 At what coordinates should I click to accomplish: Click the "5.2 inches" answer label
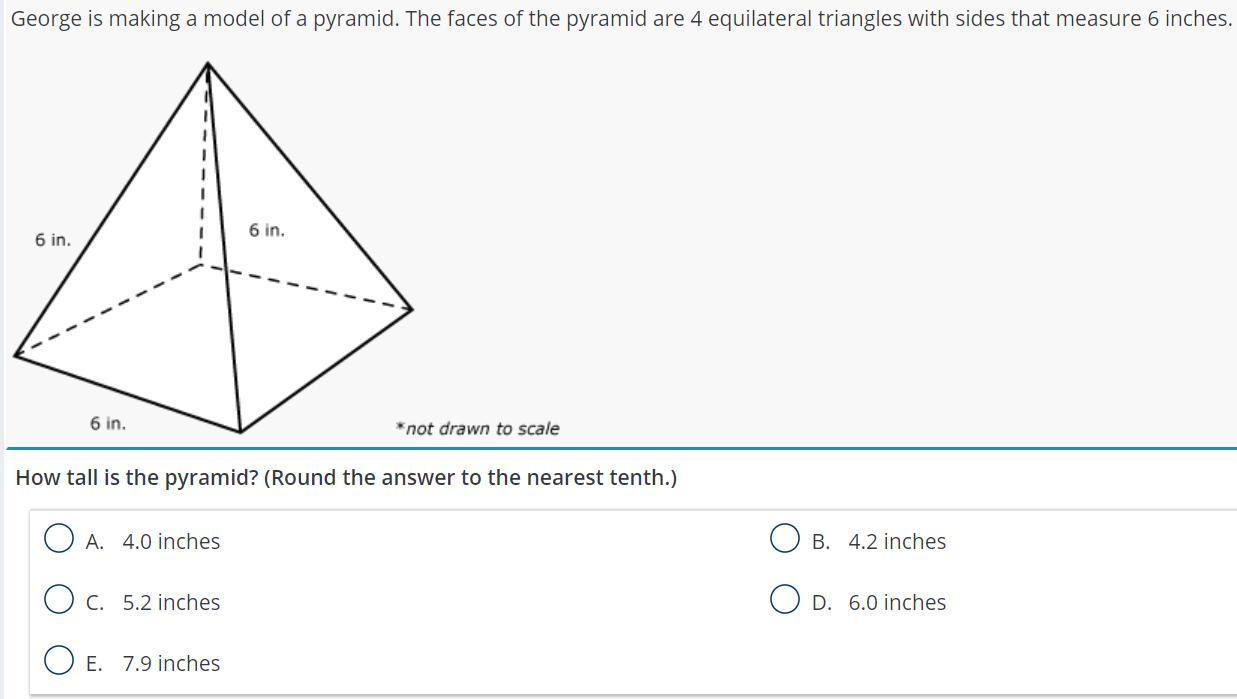coord(171,602)
